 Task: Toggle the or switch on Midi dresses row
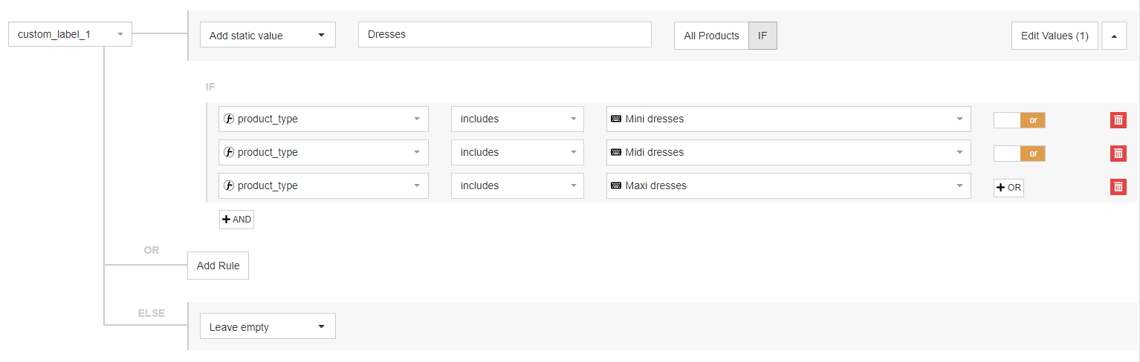(x=1019, y=153)
